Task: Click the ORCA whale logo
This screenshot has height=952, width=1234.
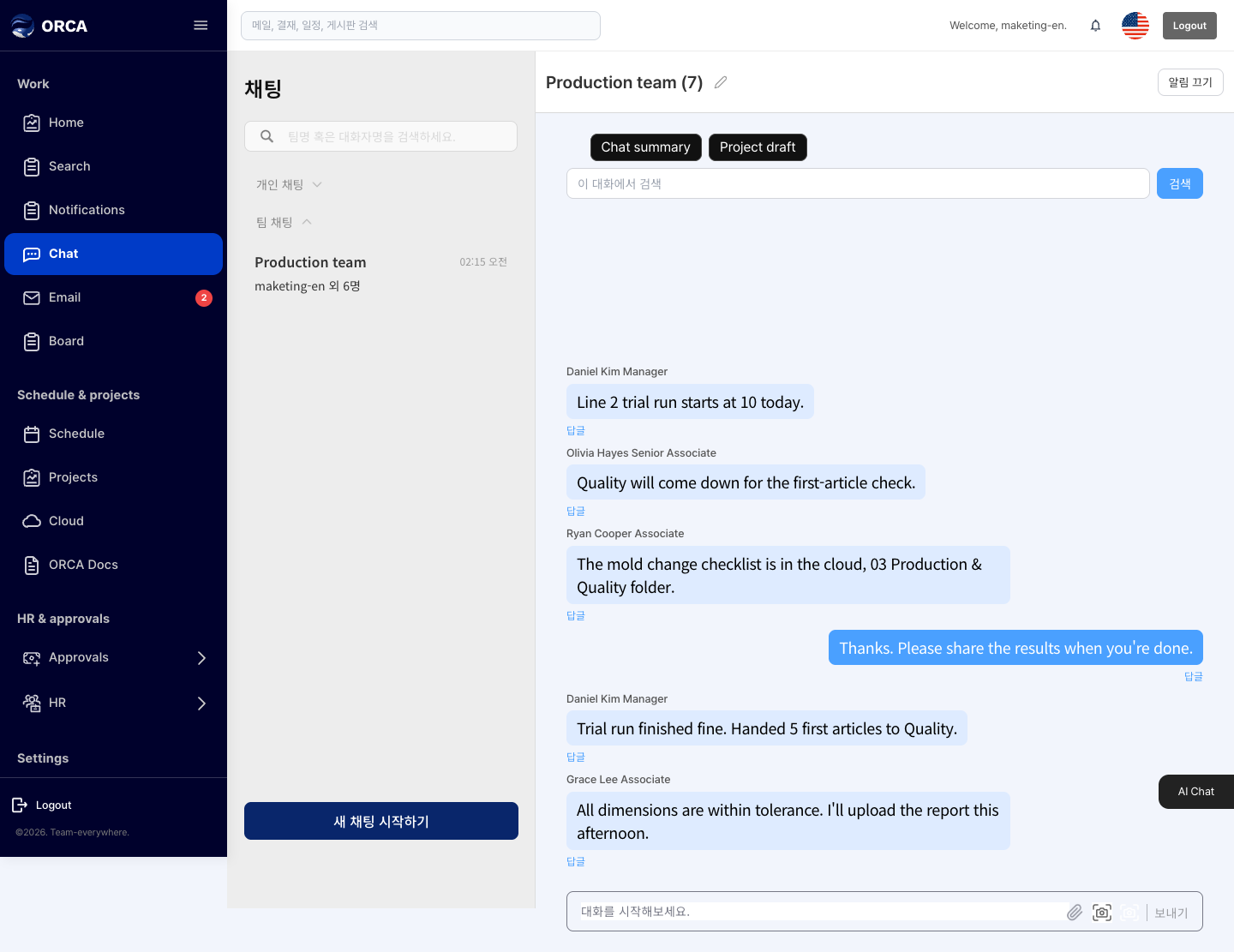Action: click(23, 26)
